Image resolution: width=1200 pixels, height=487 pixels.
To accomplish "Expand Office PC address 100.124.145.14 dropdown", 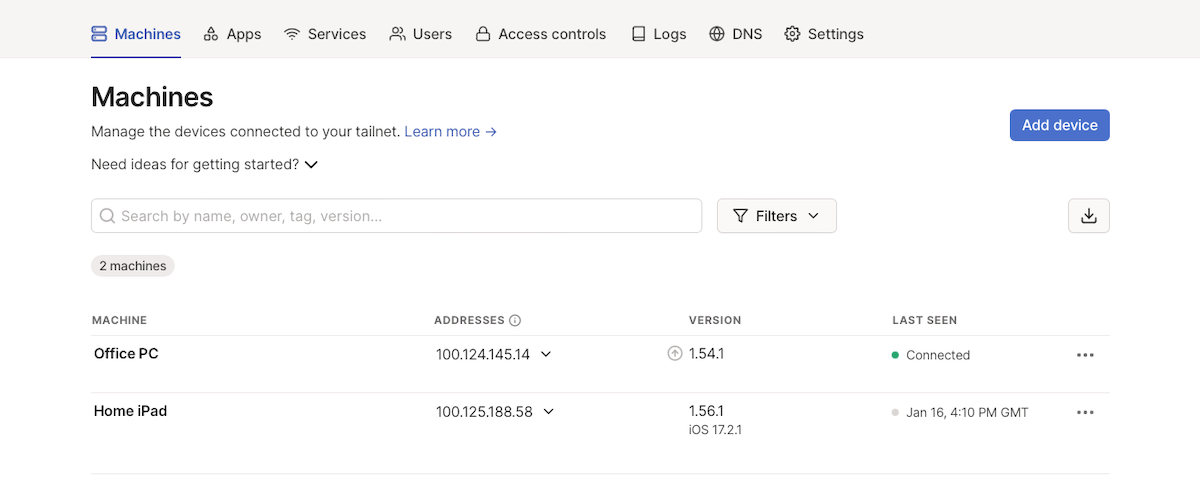I will pyautogui.click(x=546, y=354).
